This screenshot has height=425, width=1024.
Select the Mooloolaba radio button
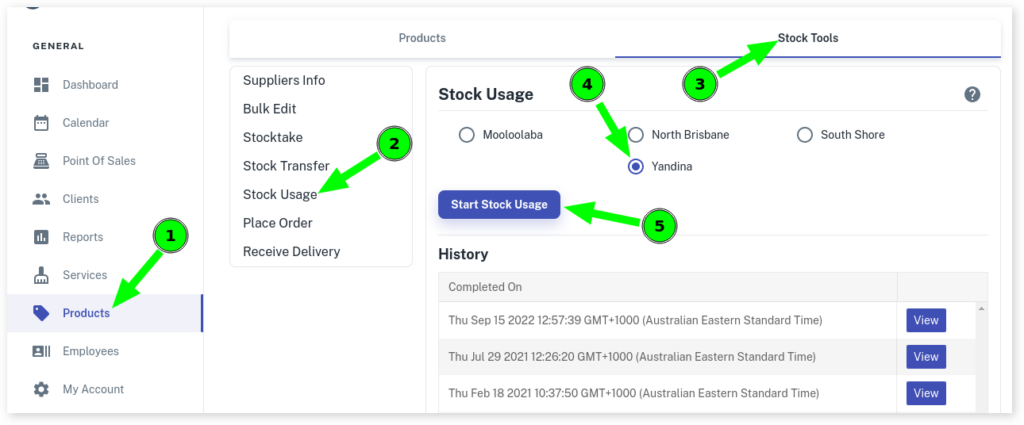click(x=466, y=135)
